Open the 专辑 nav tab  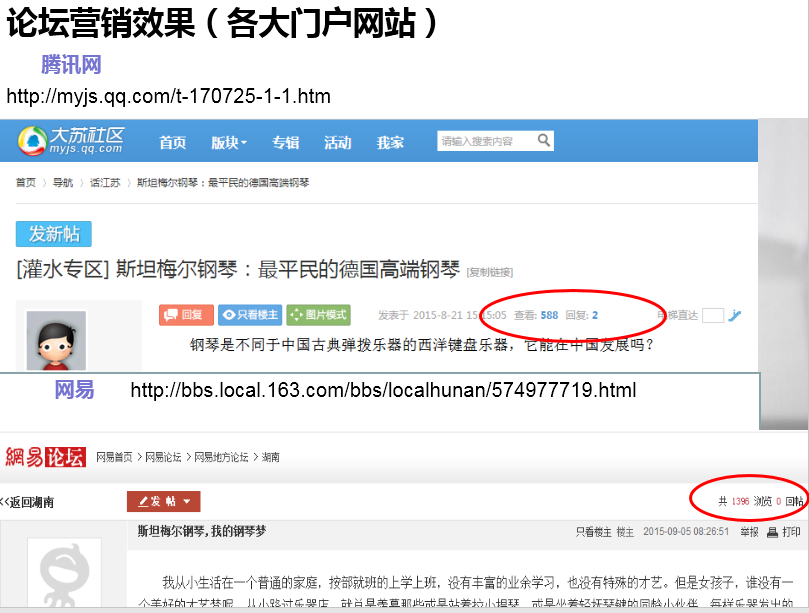pyautogui.click(x=285, y=142)
